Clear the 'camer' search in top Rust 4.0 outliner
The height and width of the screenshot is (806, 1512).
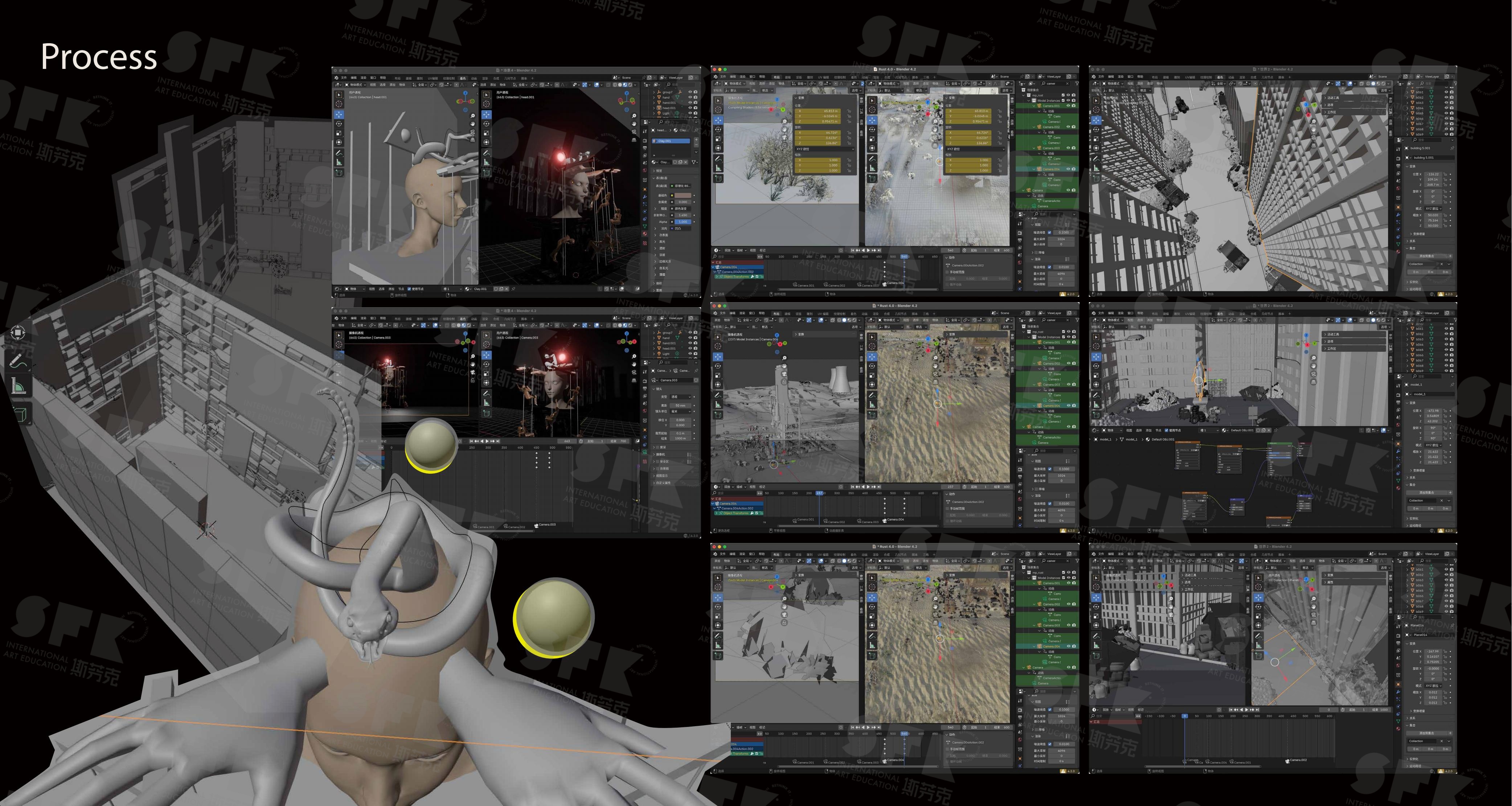pyautogui.click(x=1068, y=83)
